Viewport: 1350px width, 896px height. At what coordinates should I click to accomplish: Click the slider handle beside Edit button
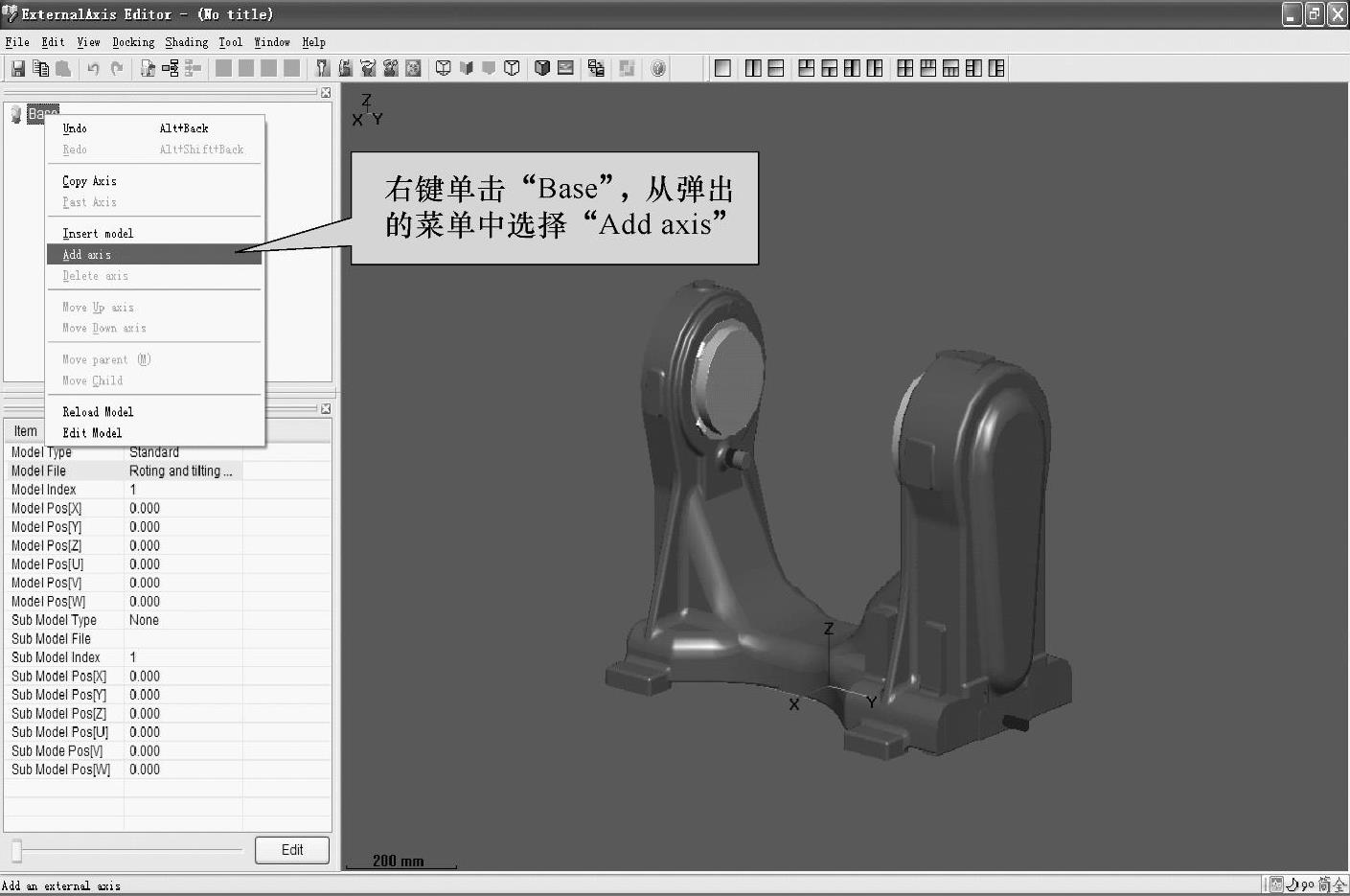(x=16, y=850)
